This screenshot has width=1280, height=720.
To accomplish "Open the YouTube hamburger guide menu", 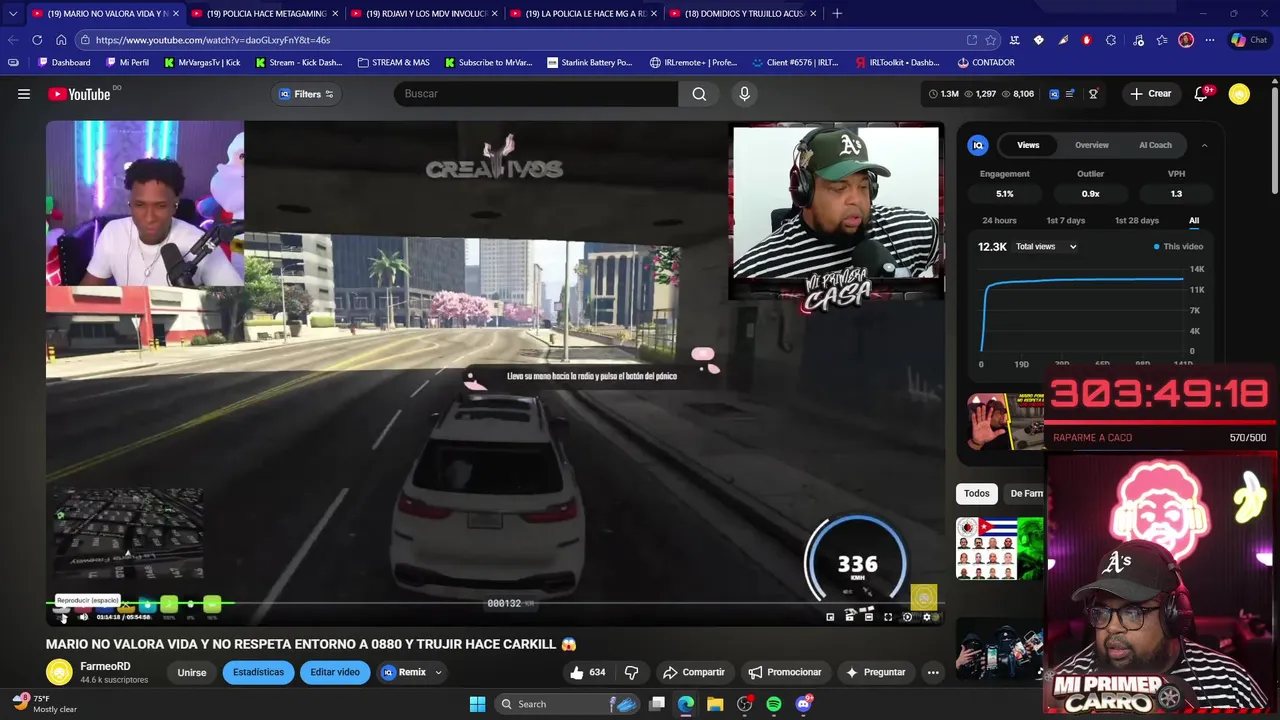I will point(24,94).
